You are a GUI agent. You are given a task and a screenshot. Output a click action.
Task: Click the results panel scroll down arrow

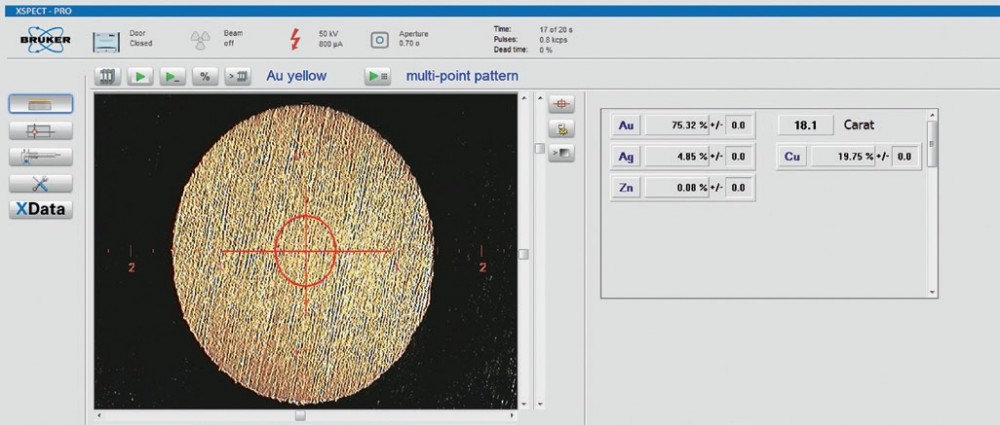pyautogui.click(x=933, y=292)
